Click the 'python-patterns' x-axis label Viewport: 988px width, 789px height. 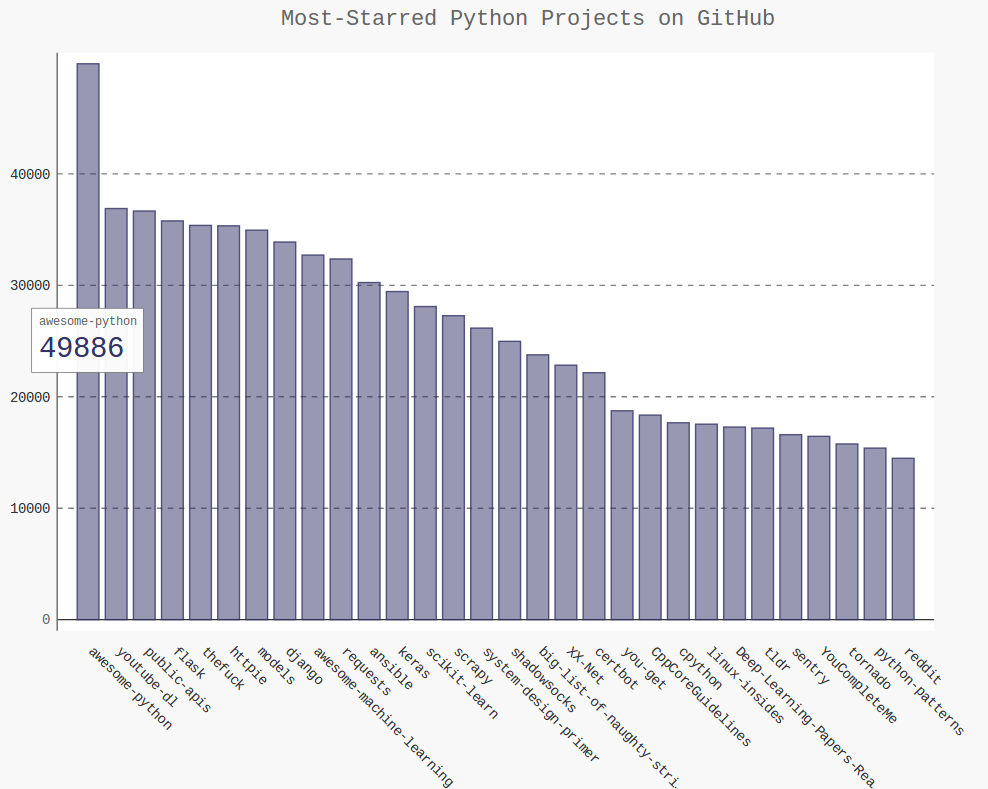(x=919, y=691)
